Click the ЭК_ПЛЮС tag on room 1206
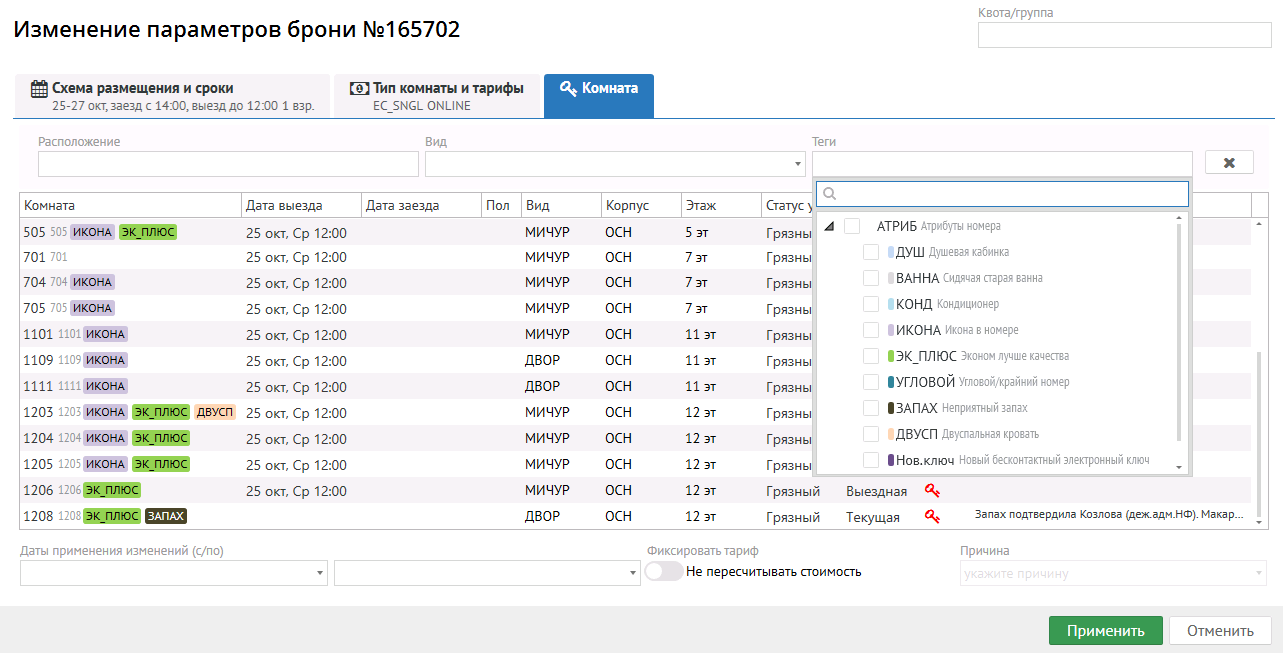1283x653 pixels. (x=112, y=490)
